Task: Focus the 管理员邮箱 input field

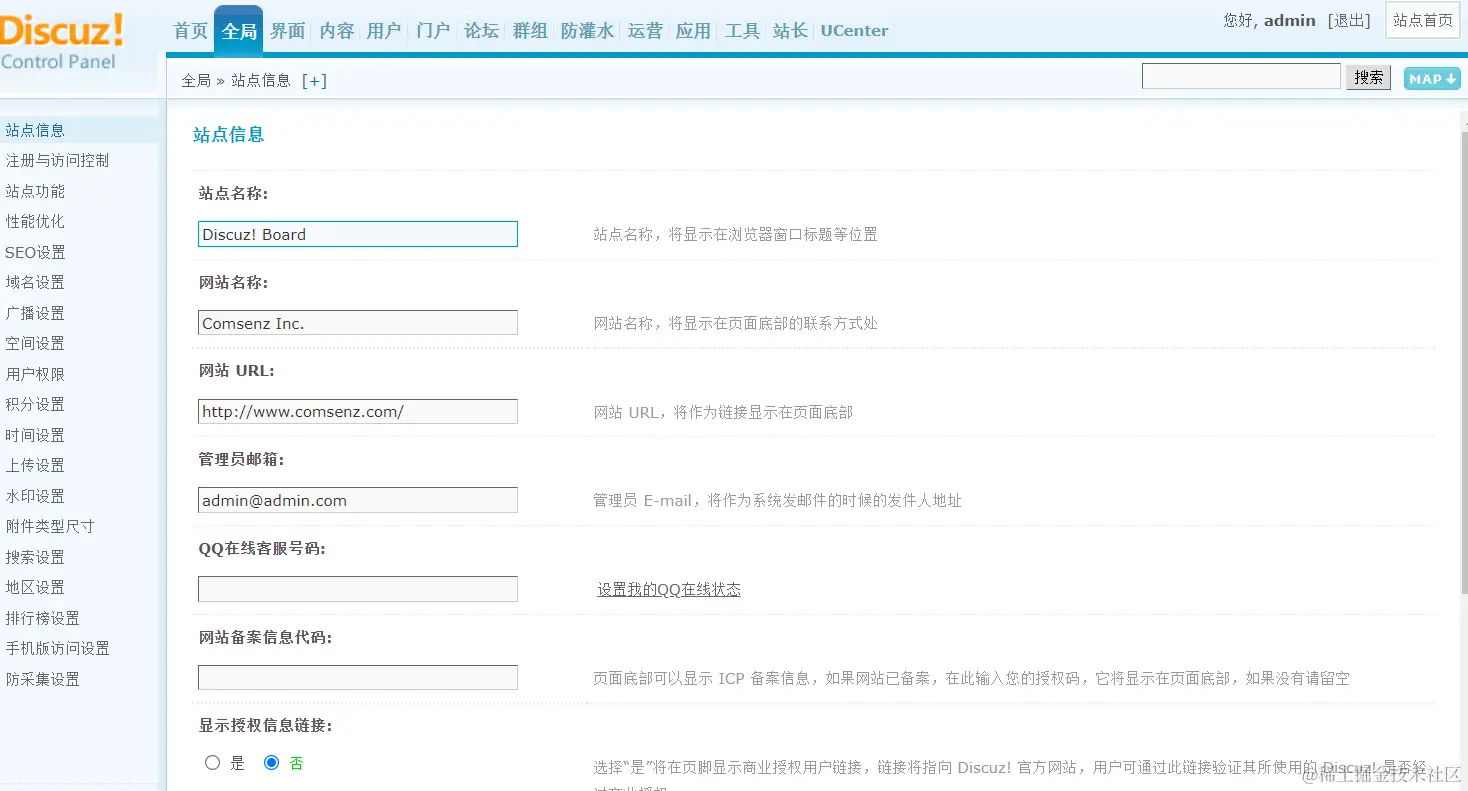Action: pyautogui.click(x=358, y=500)
